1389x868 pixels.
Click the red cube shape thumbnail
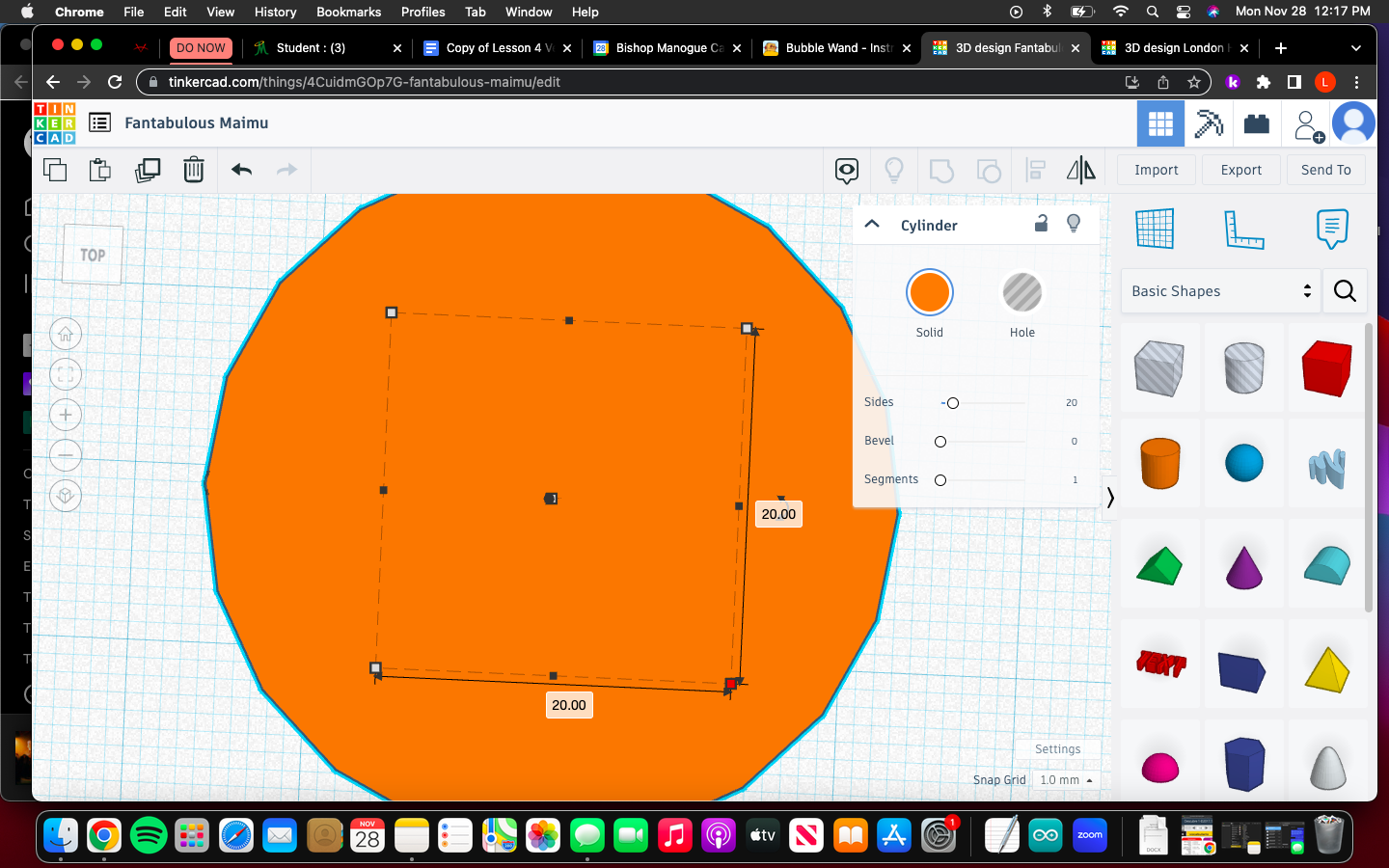1326,367
